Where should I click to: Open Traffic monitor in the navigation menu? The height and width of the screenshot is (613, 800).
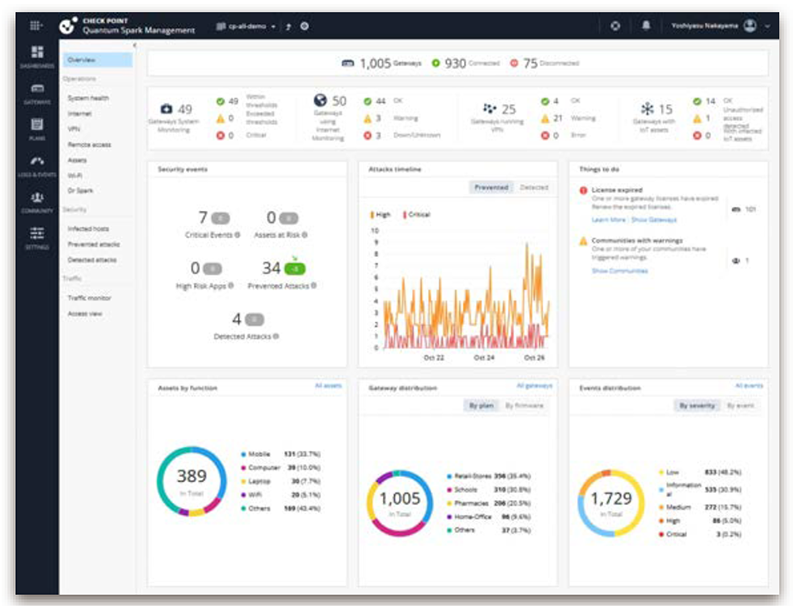click(x=89, y=298)
